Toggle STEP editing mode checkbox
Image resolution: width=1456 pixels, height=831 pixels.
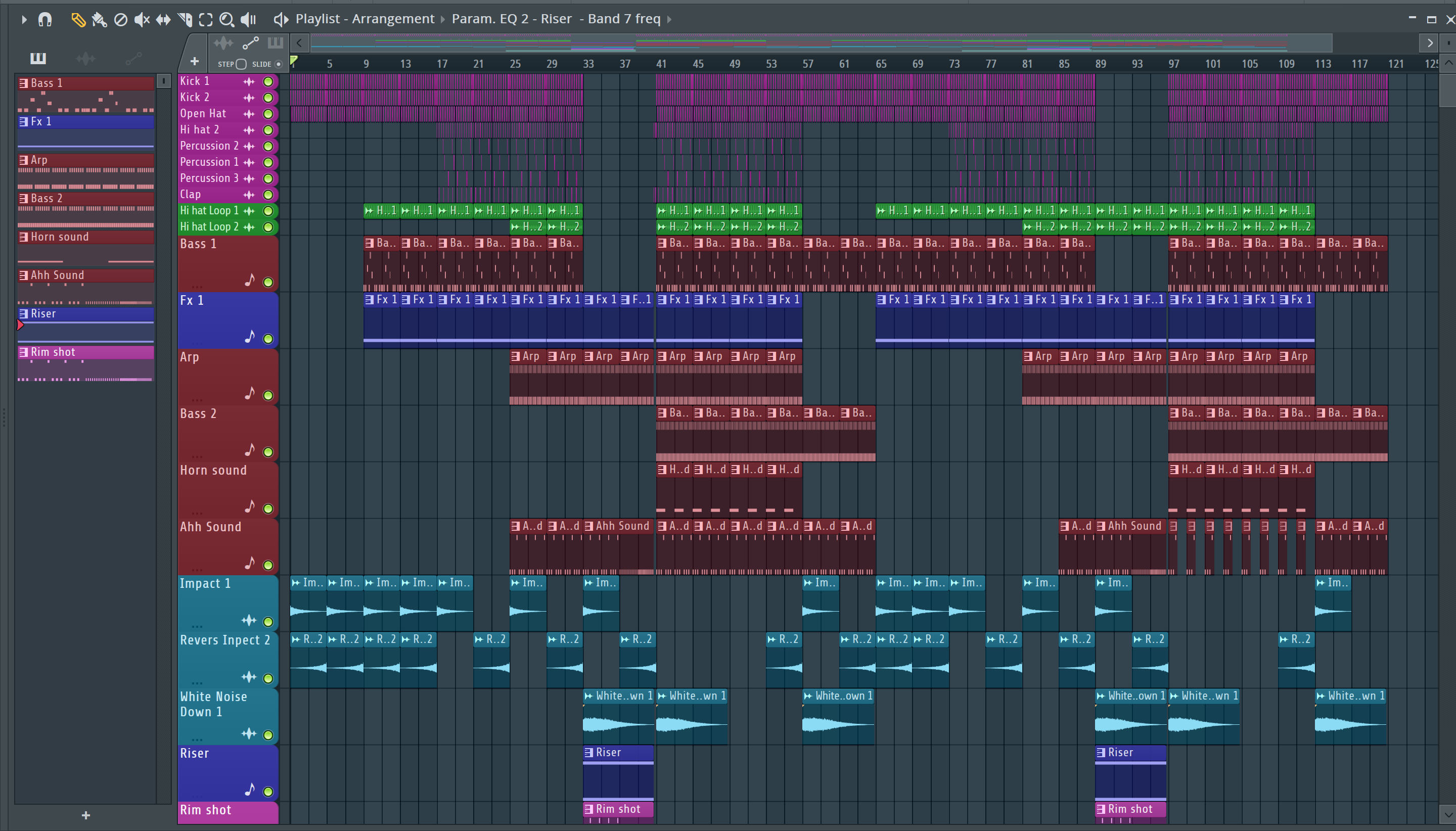pos(241,64)
